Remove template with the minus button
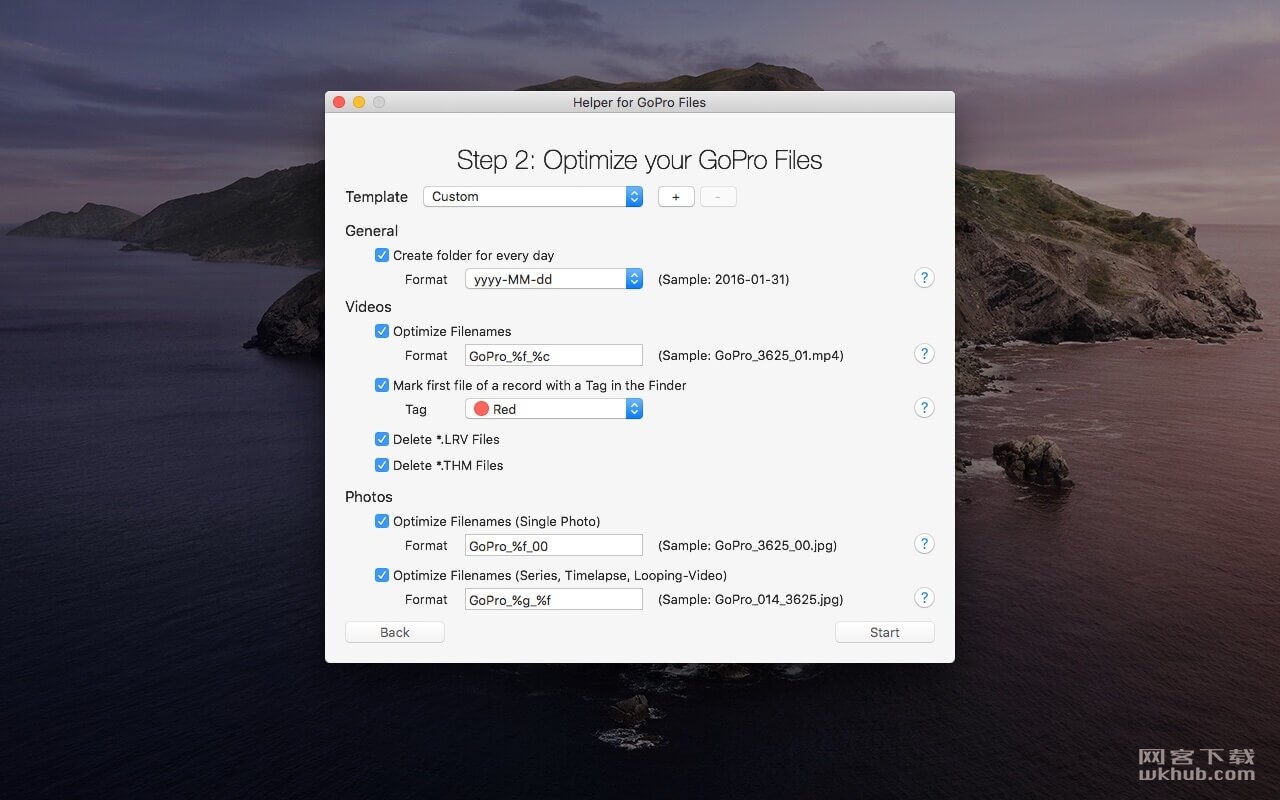Screen dimensions: 1280x800 pyautogui.click(x=718, y=197)
